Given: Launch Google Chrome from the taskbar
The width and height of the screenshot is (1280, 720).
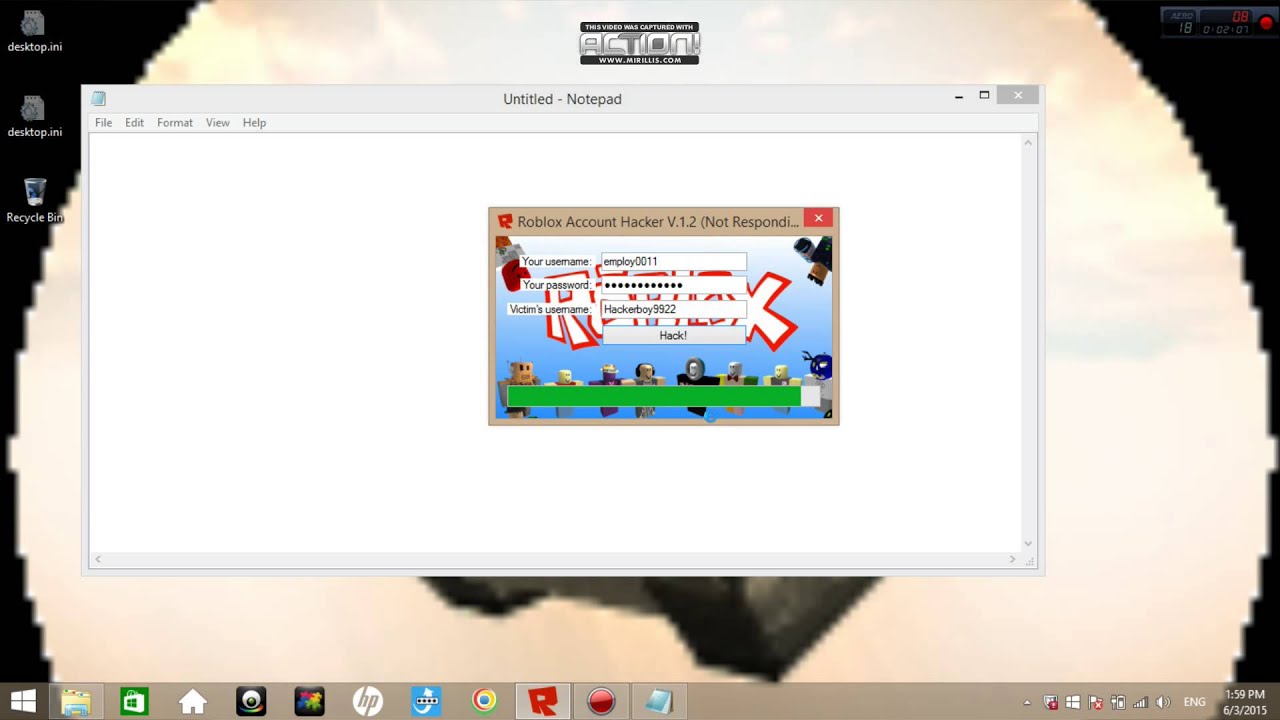Looking at the screenshot, I should coord(484,701).
